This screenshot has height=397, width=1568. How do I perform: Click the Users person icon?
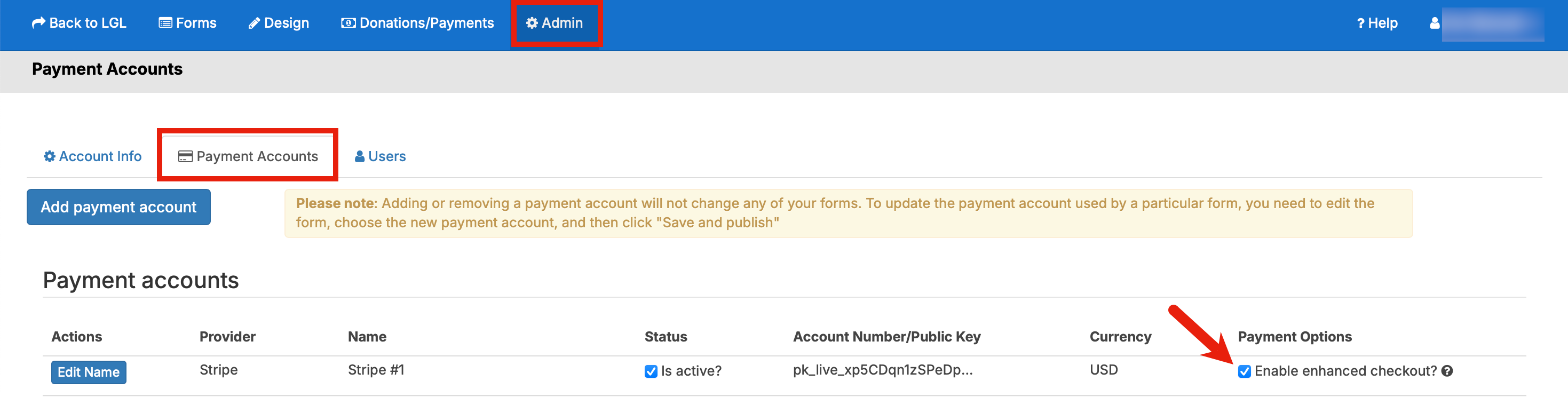click(x=360, y=156)
